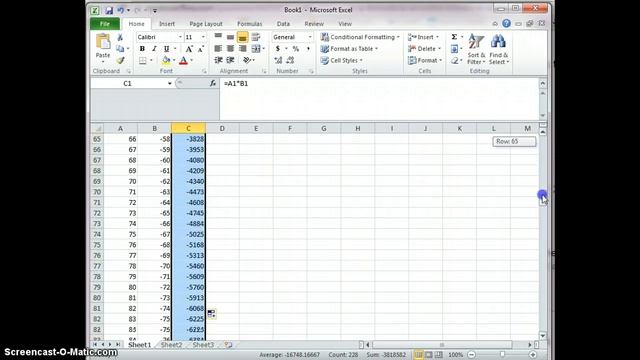The image size is (640, 360).
Task: Apply Accounting dollar number format
Action: (x=278, y=49)
